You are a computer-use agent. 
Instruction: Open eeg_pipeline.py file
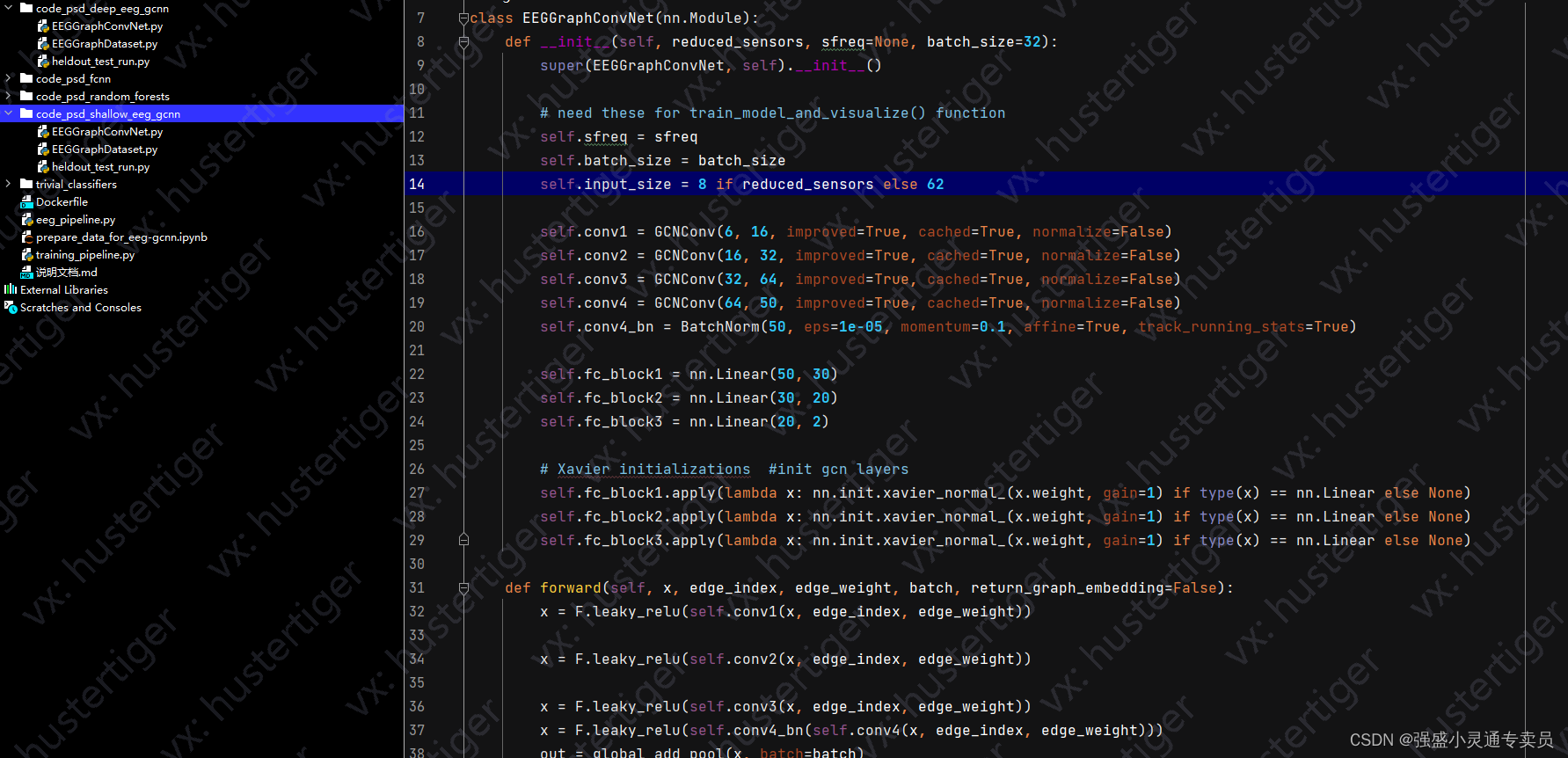pyautogui.click(x=76, y=219)
